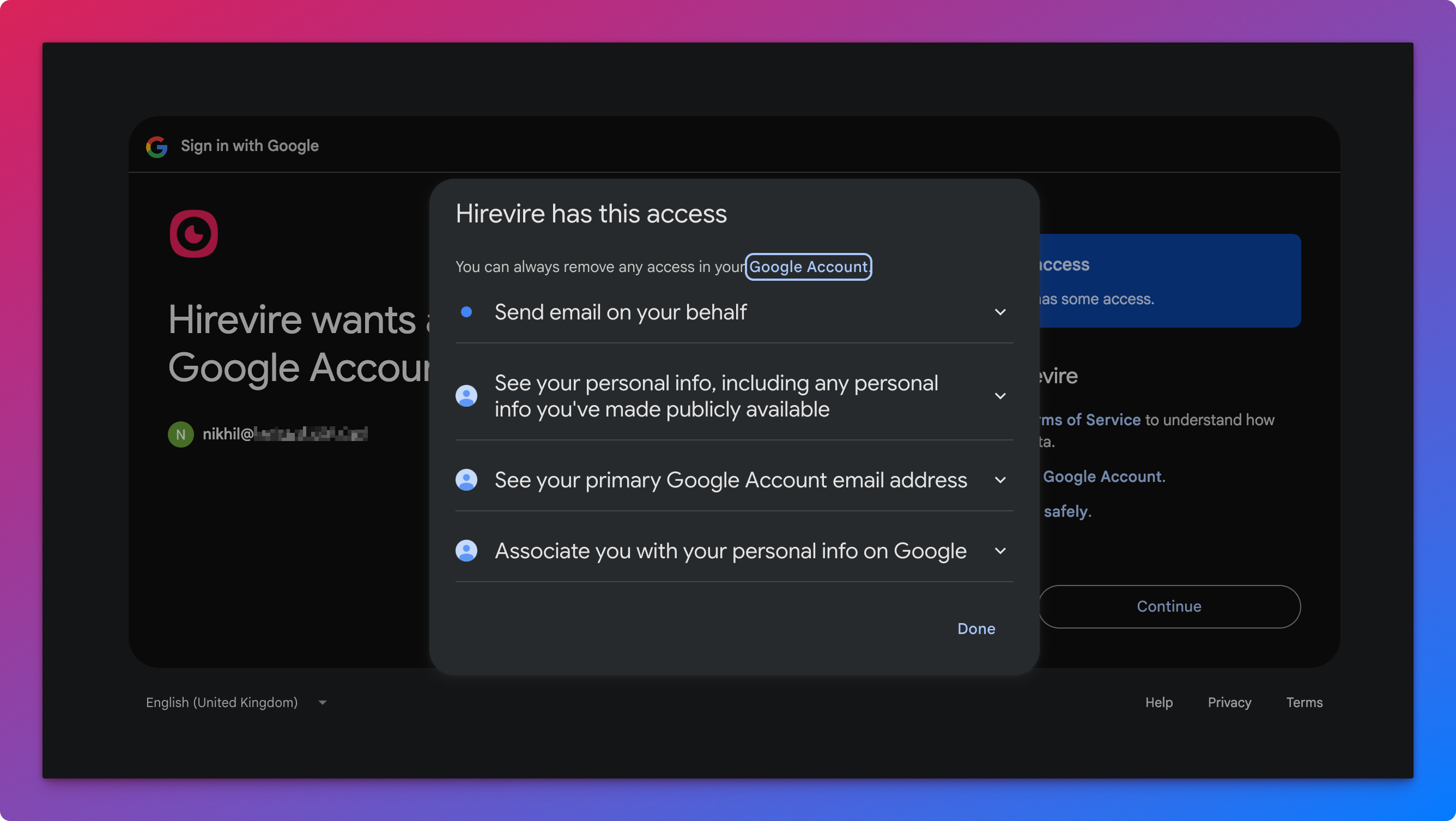Click the Hirevire app logo
The width and height of the screenshot is (1456, 821).
click(x=193, y=234)
